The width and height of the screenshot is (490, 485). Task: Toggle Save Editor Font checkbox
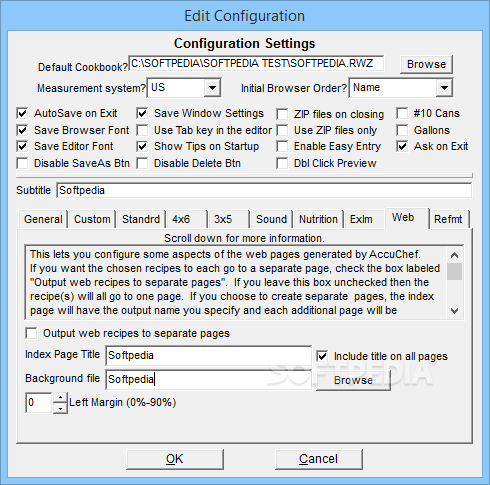(x=22, y=146)
